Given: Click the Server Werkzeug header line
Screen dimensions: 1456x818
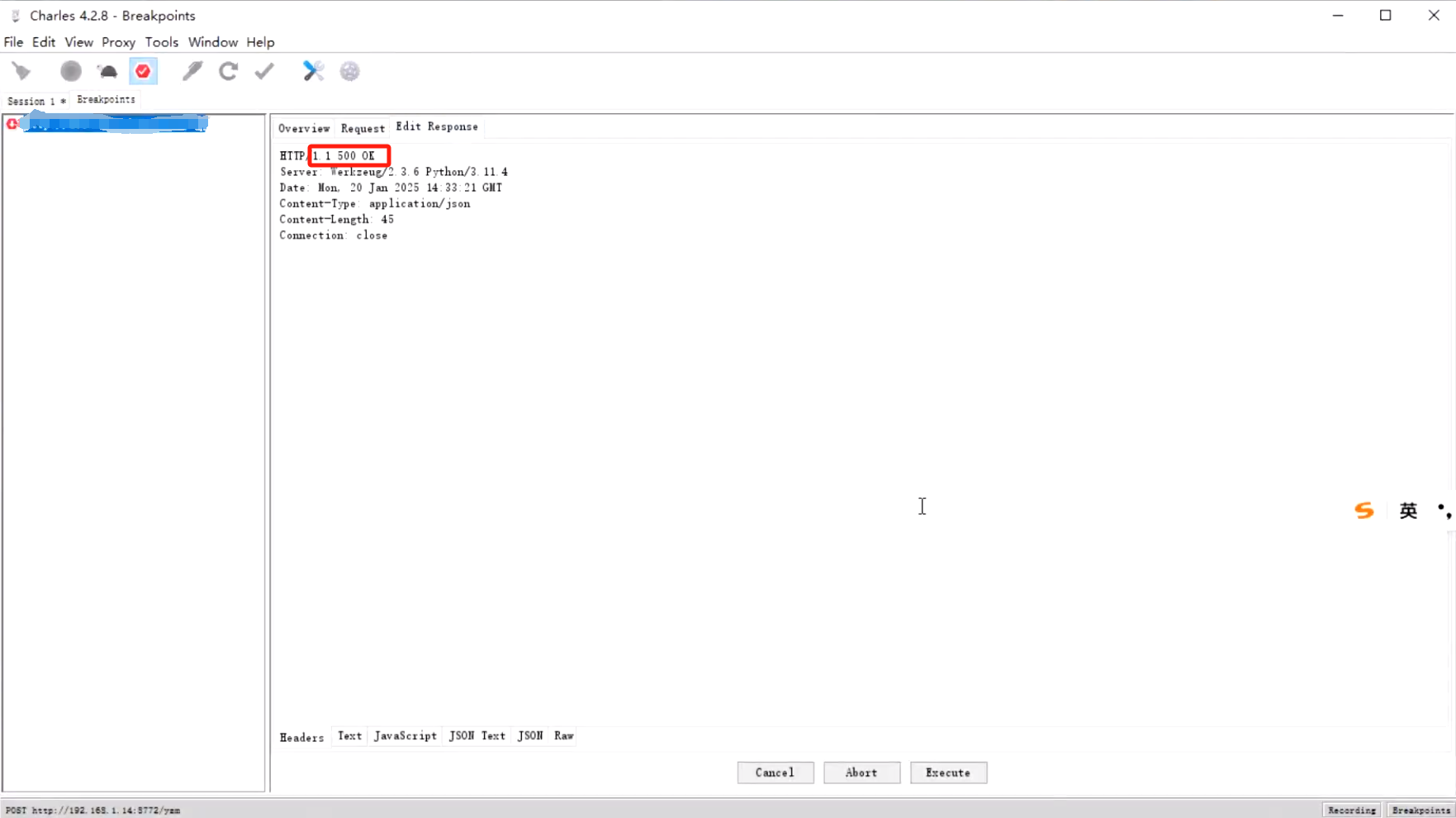Looking at the screenshot, I should point(394,172).
